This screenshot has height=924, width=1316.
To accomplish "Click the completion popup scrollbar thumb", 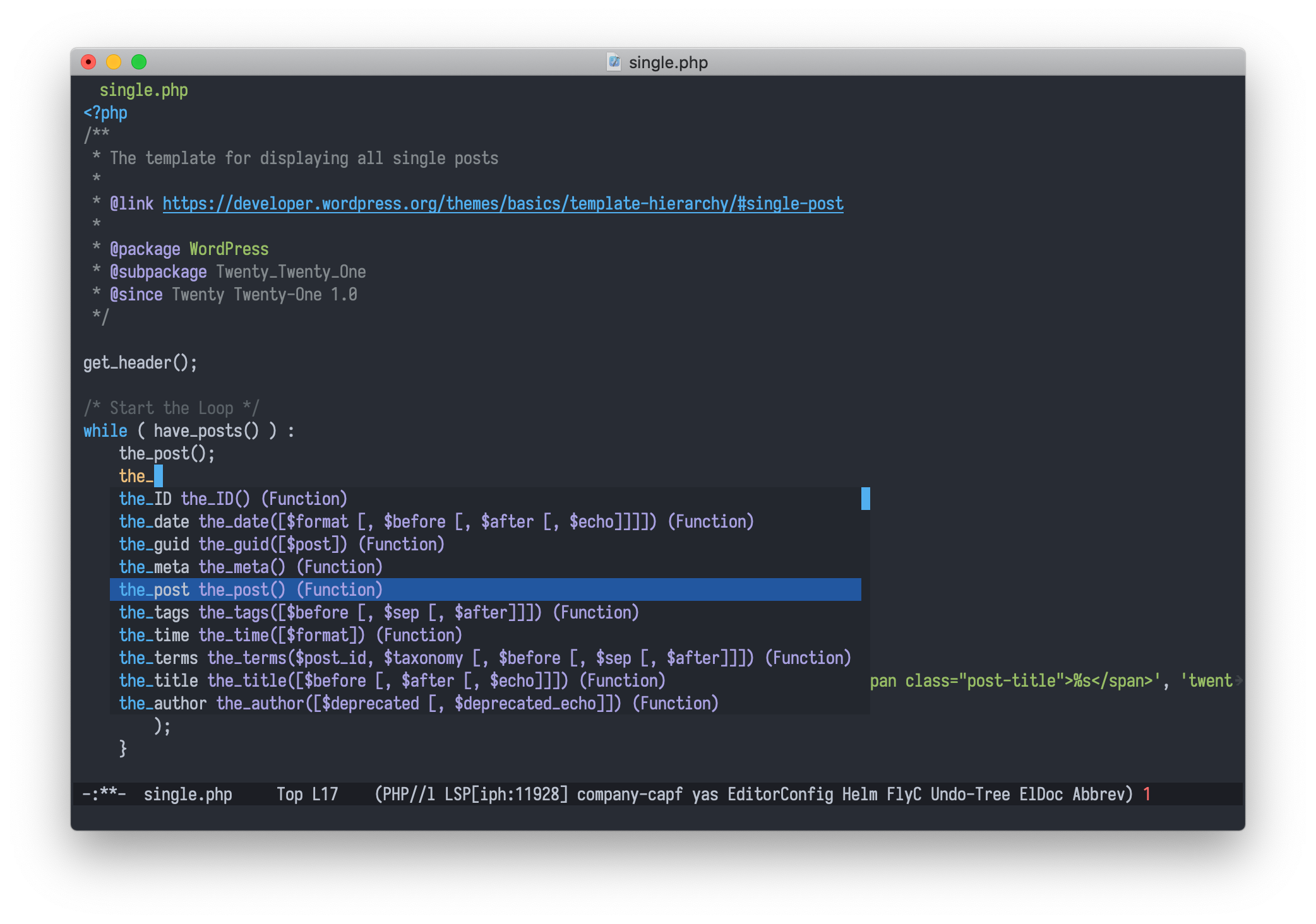I will click(865, 499).
